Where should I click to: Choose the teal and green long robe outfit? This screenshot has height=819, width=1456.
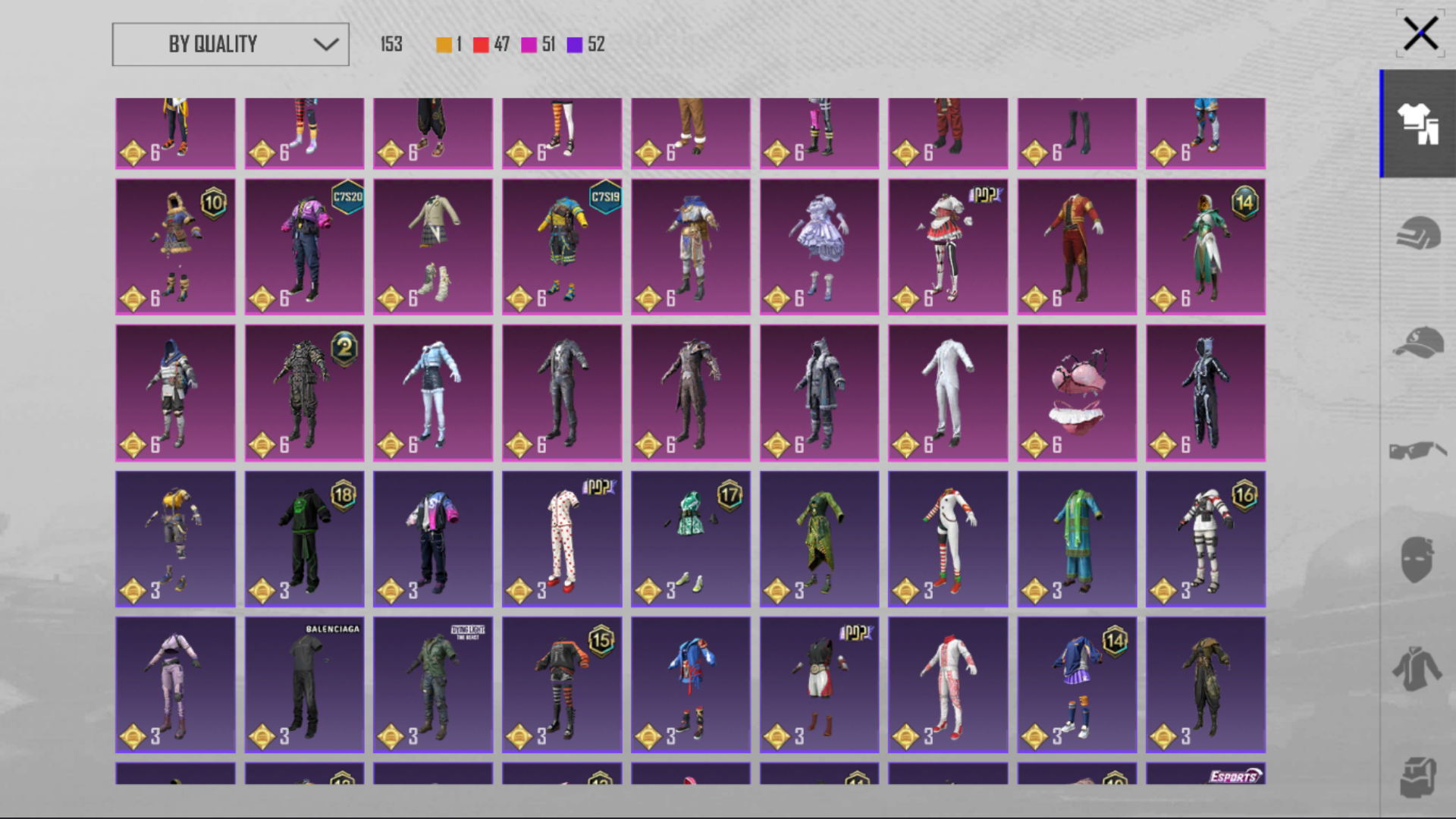pyautogui.click(x=1077, y=539)
